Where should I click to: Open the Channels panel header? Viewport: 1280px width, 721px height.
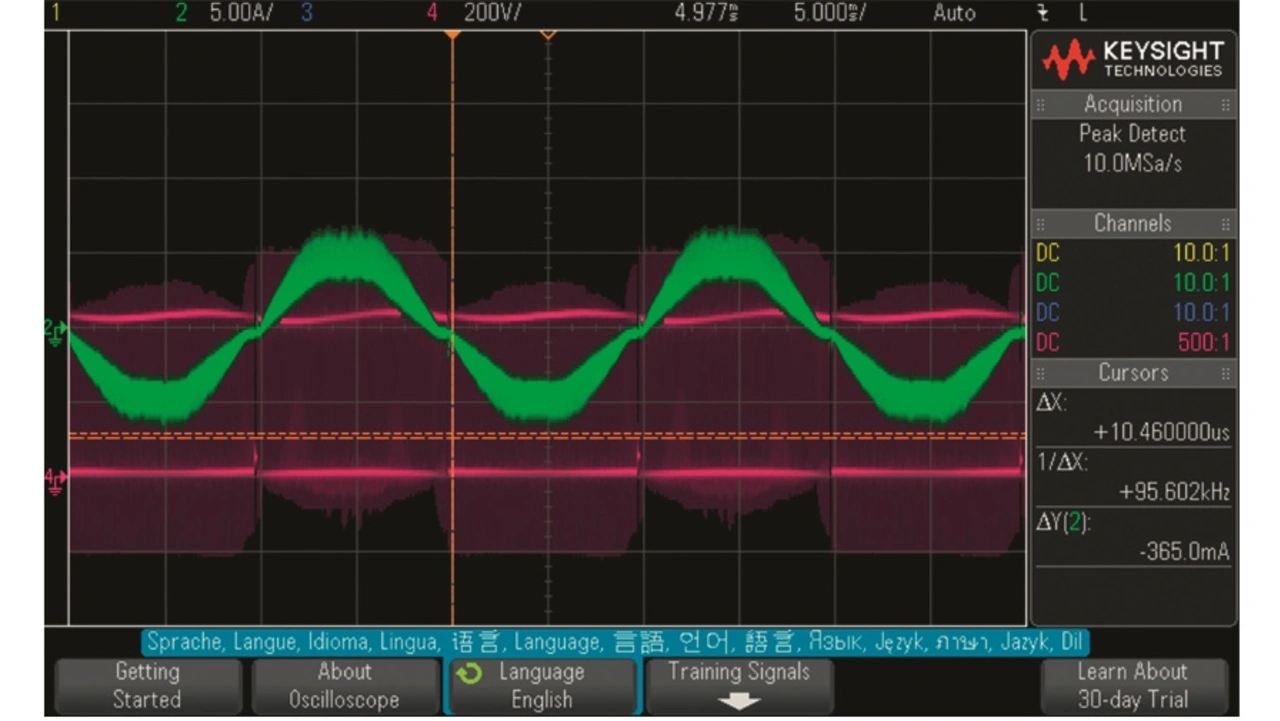(x=1133, y=223)
